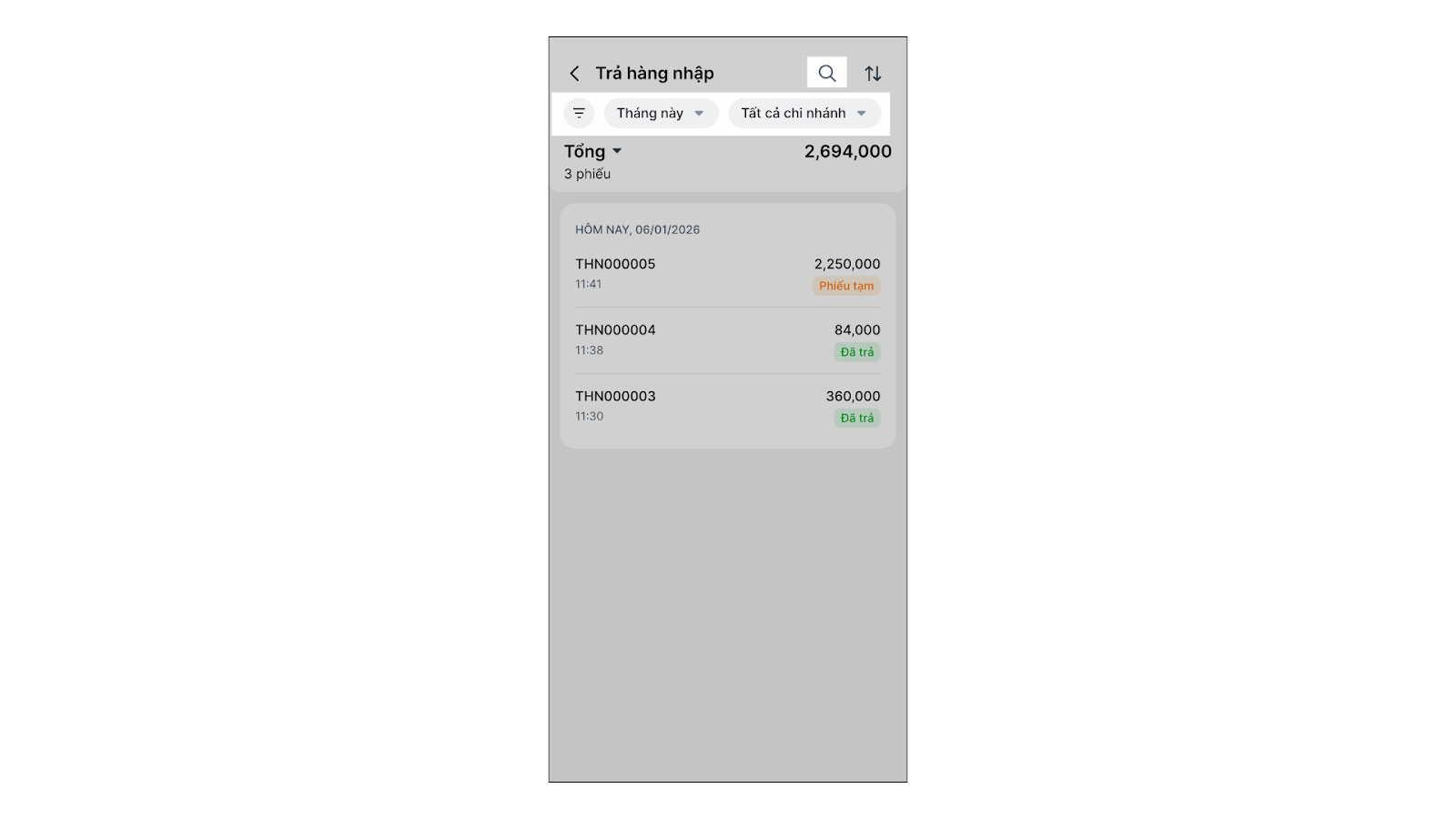Image resolution: width=1456 pixels, height=819 pixels.
Task: Open the filter options icon
Action: coord(579,113)
